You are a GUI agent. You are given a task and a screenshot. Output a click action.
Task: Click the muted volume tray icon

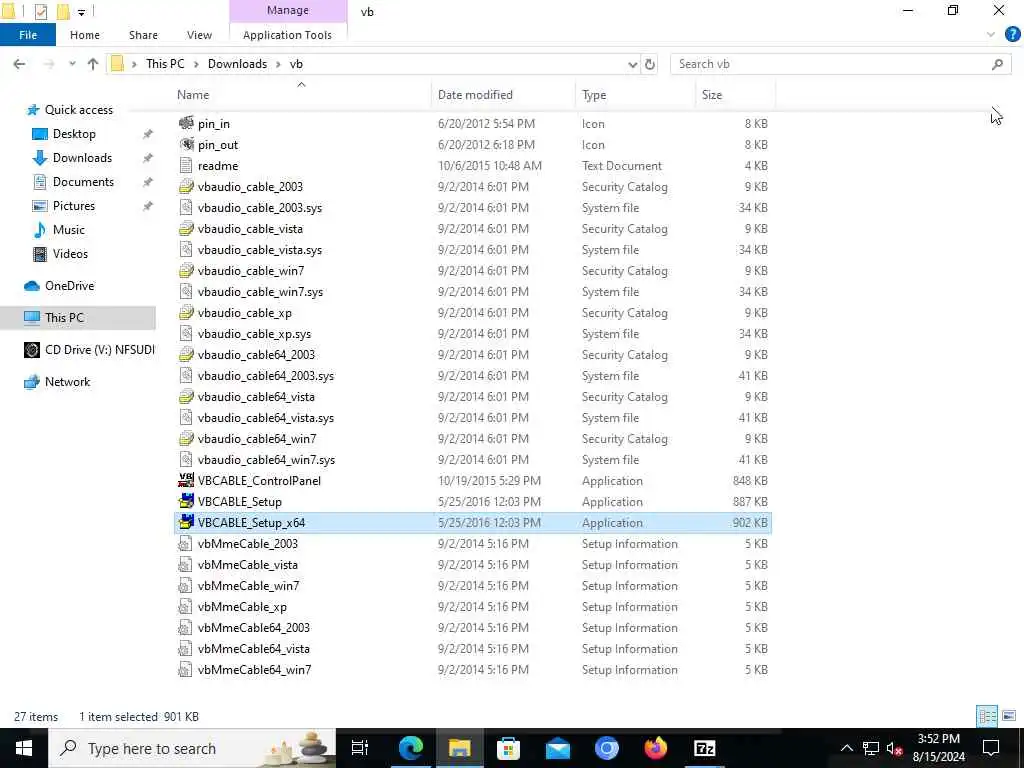[894, 748]
